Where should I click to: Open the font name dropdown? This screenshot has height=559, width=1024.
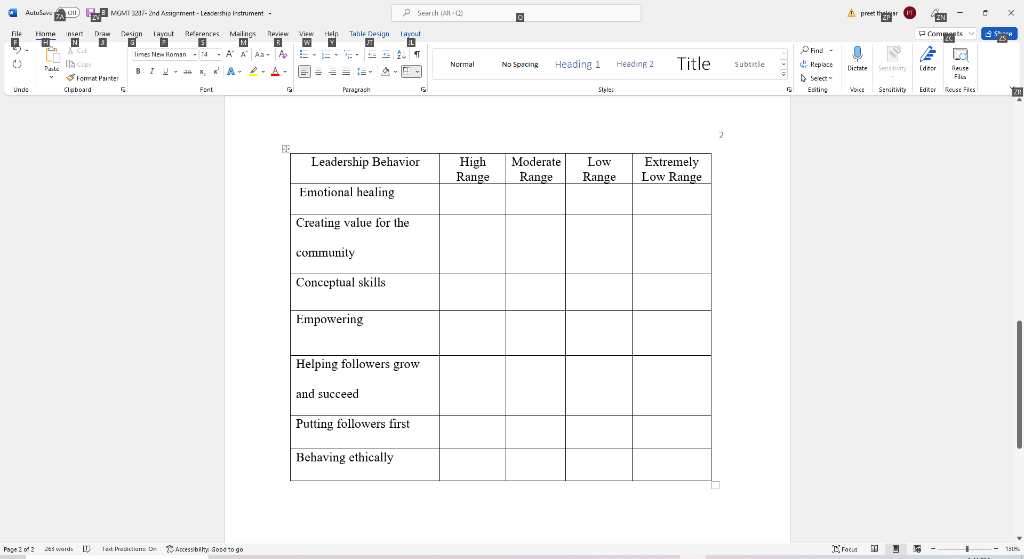coord(195,54)
